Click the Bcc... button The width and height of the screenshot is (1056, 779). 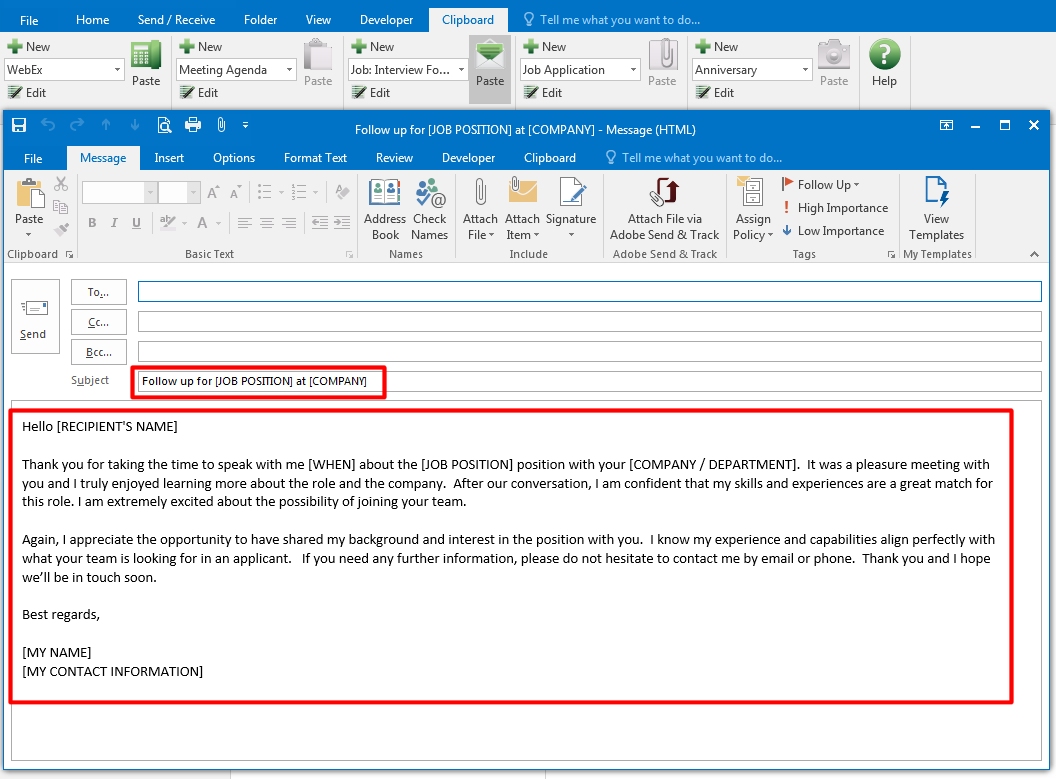pyautogui.click(x=99, y=352)
